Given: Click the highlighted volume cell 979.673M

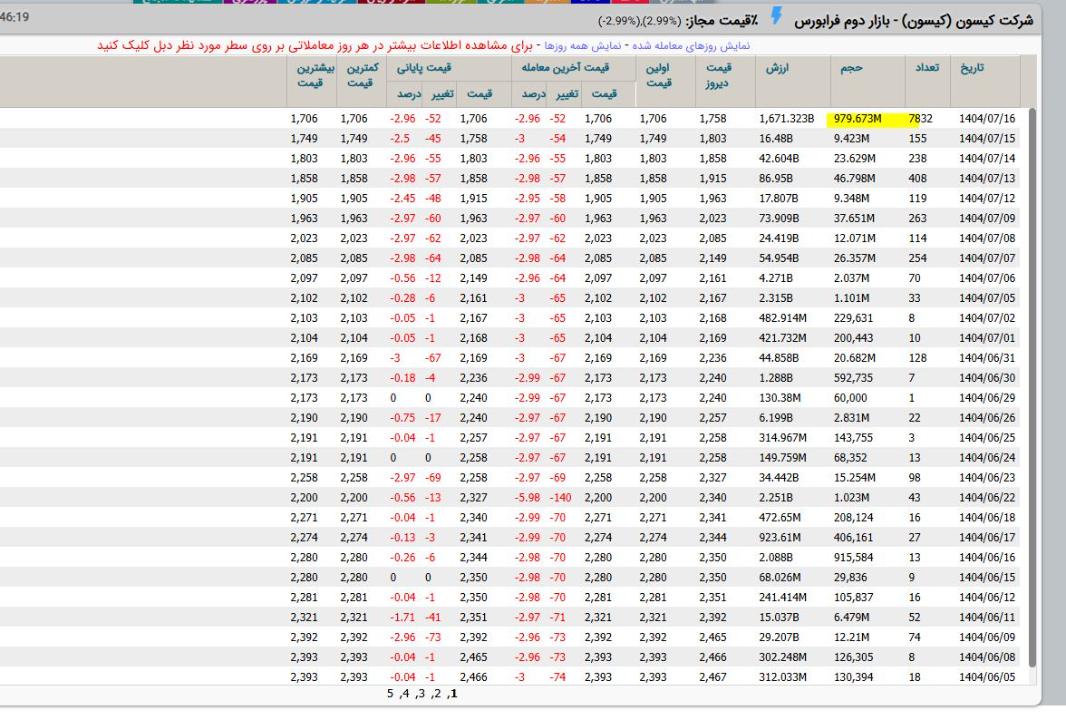Looking at the screenshot, I should [853, 119].
